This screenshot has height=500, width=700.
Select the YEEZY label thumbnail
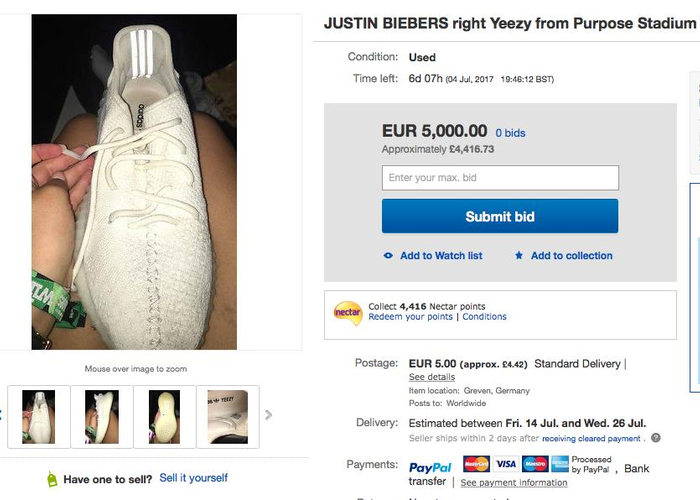click(228, 417)
